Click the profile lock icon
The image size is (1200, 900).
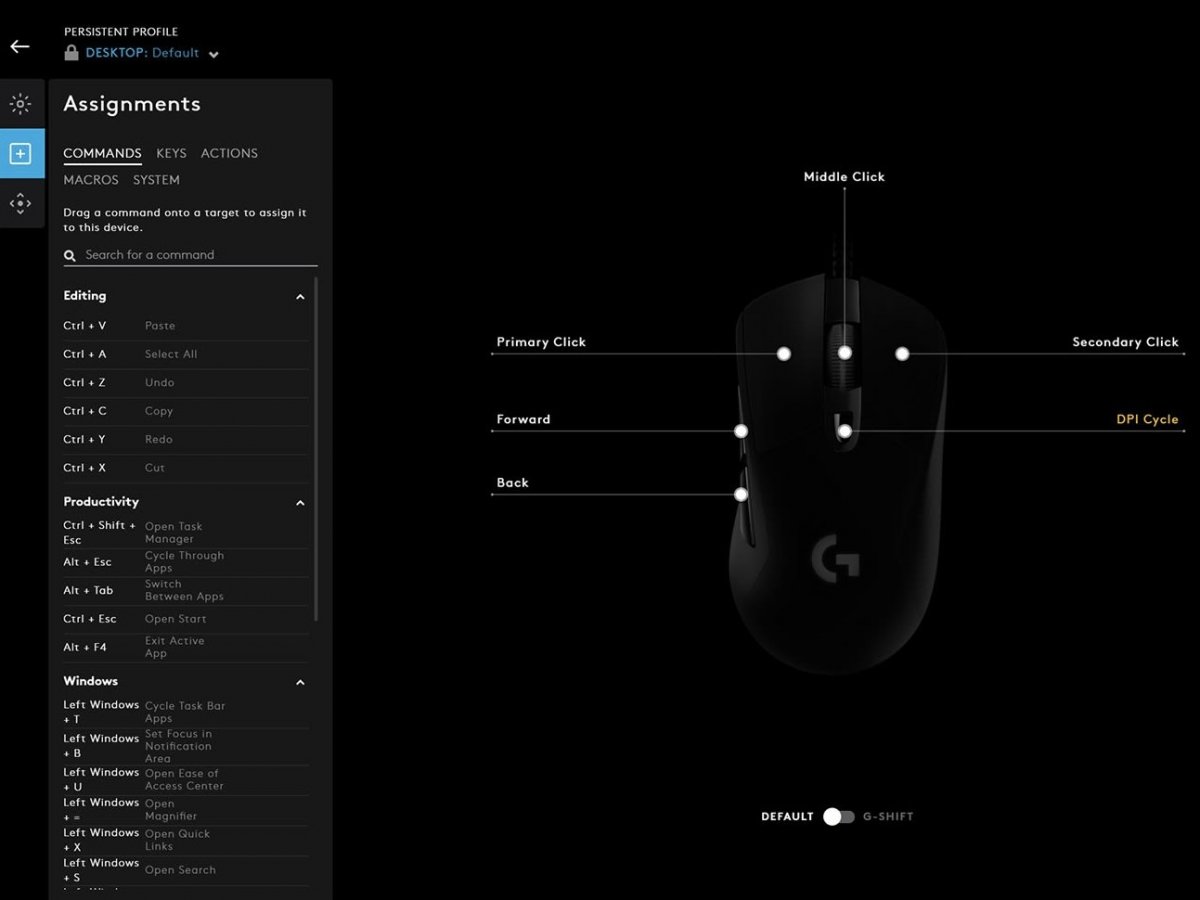click(72, 53)
